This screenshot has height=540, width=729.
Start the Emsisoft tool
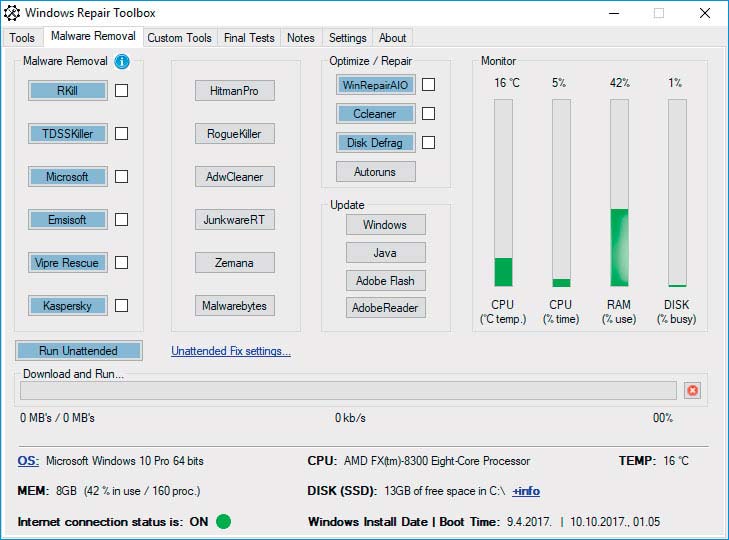(68, 220)
